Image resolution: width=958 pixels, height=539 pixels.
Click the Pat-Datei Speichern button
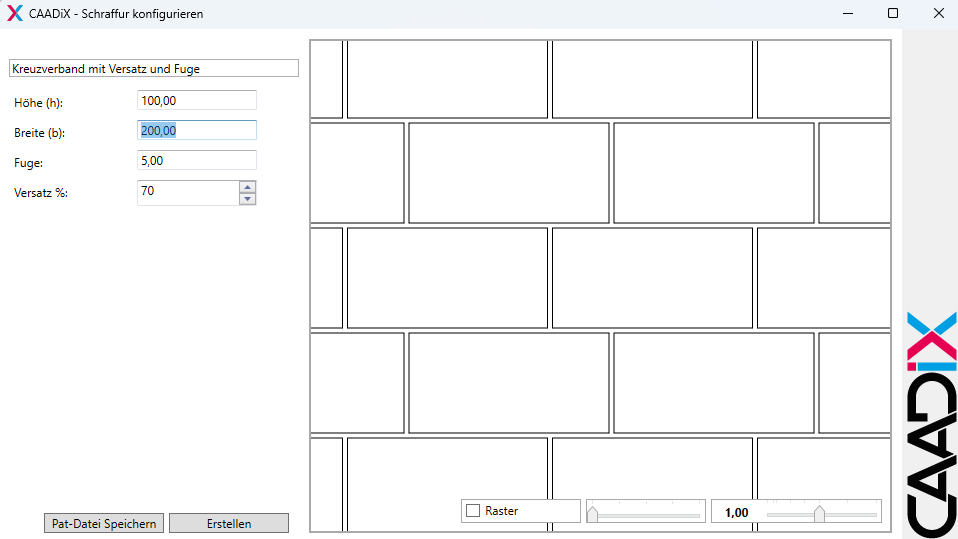click(104, 523)
